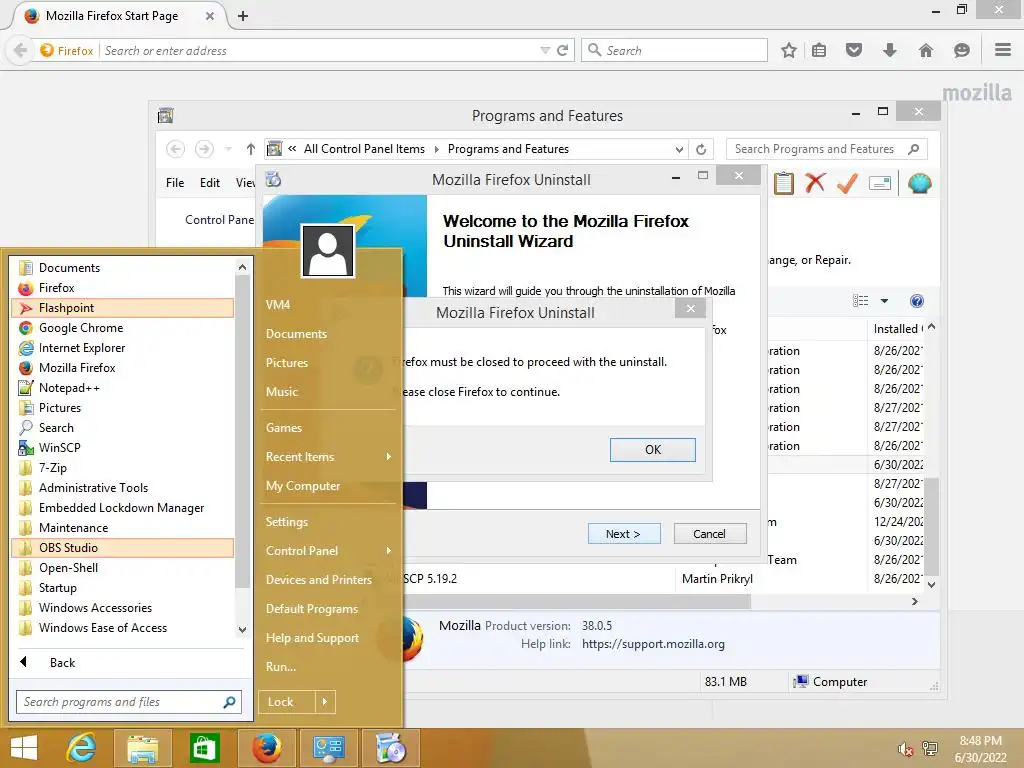The height and width of the screenshot is (768, 1024).
Task: Open Devices and Printers in start menu
Action: 319,580
